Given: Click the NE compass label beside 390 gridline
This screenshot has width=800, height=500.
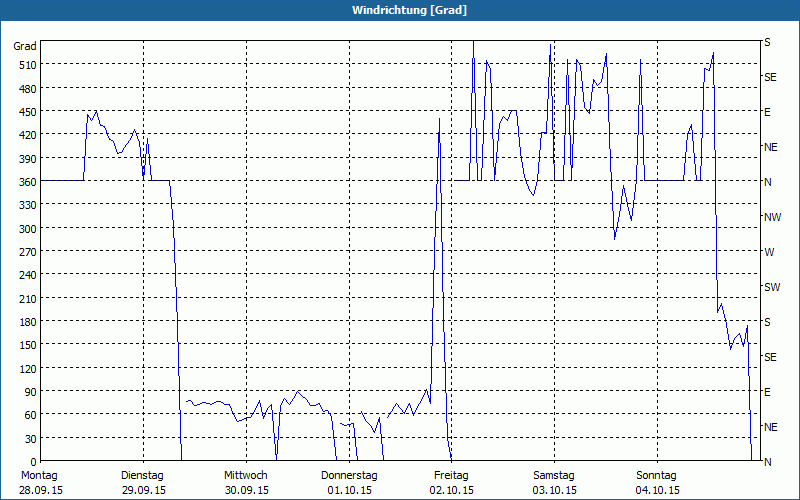Looking at the screenshot, I should click(x=771, y=147).
